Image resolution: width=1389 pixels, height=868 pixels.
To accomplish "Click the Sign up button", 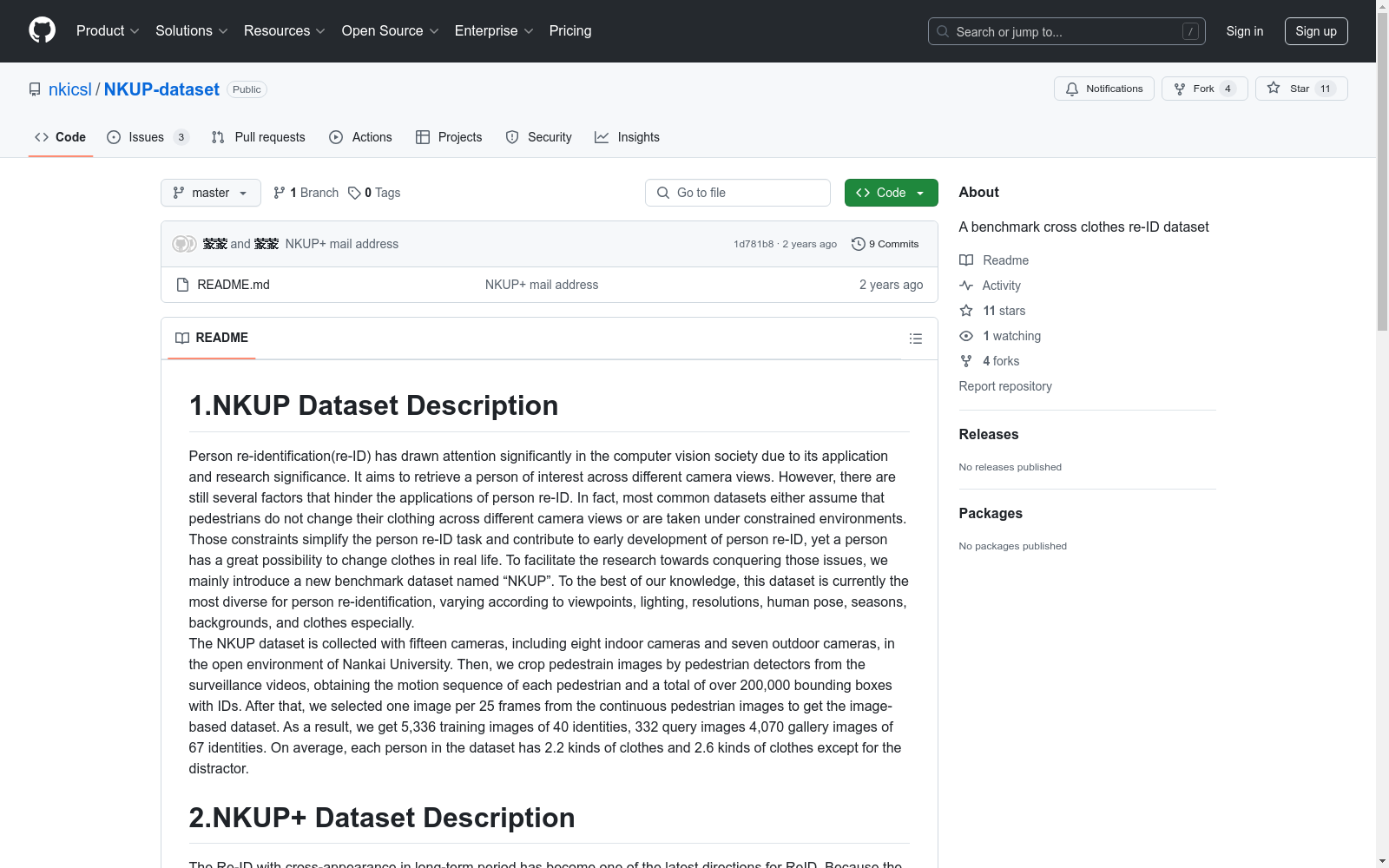I will point(1316,31).
